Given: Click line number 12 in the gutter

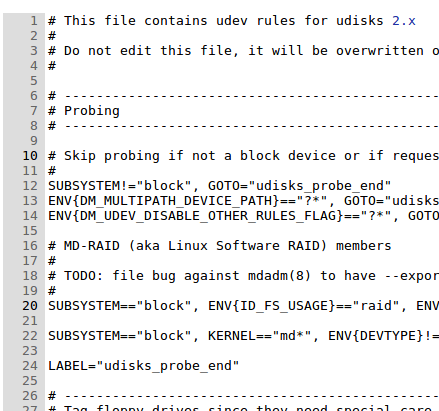Looking at the screenshot, I should (x=30, y=186).
